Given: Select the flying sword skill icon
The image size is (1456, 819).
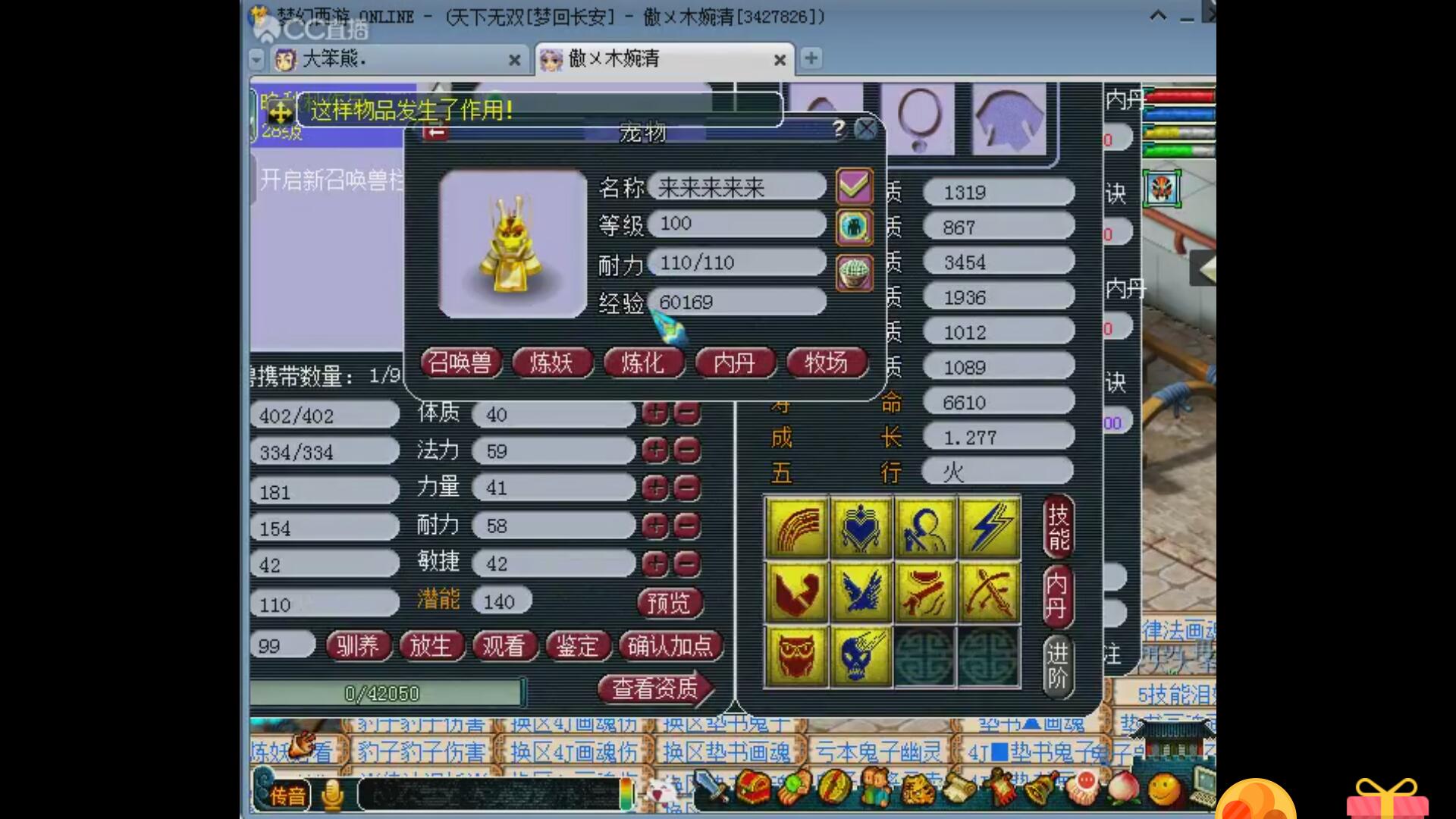Looking at the screenshot, I should tap(925, 591).
